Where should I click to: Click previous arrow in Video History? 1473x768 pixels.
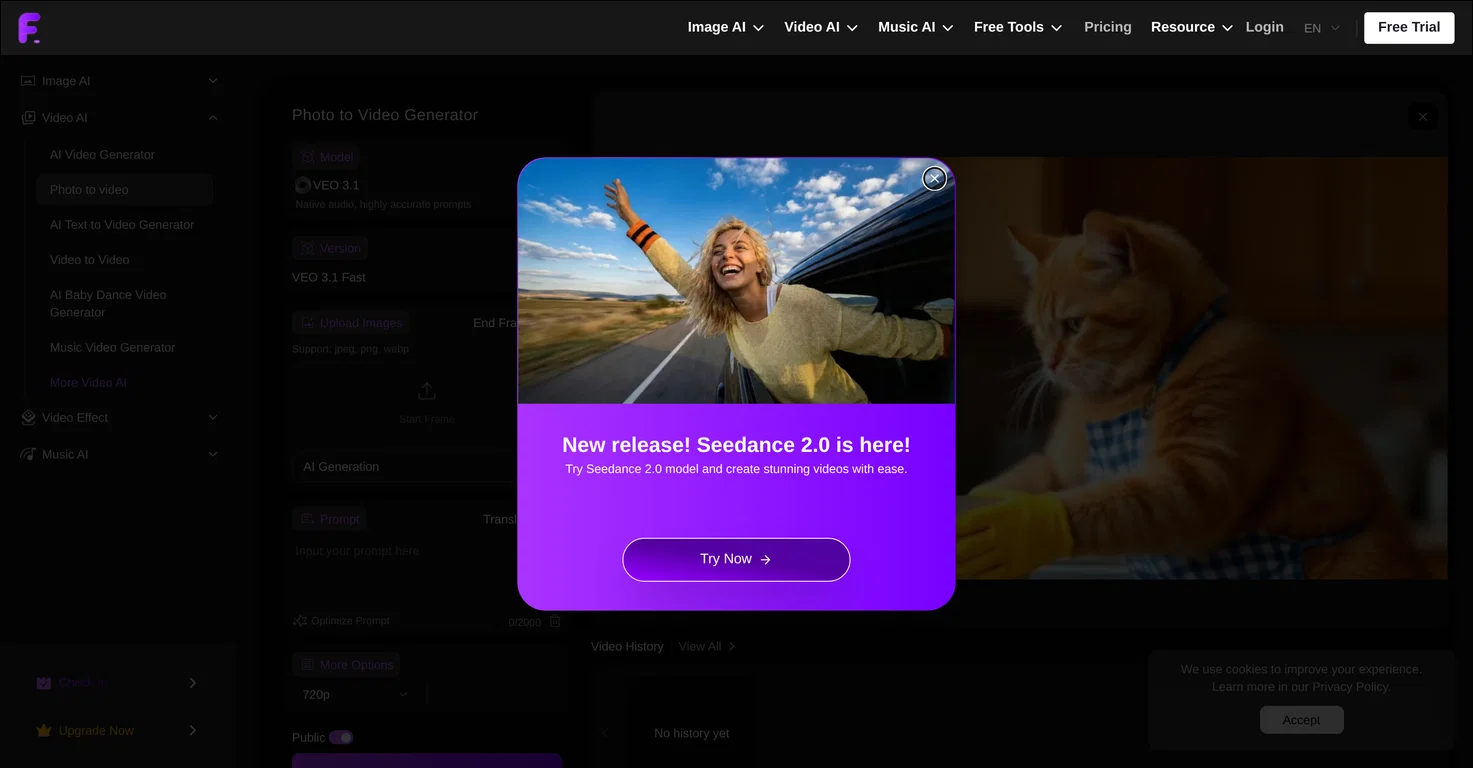click(x=604, y=733)
